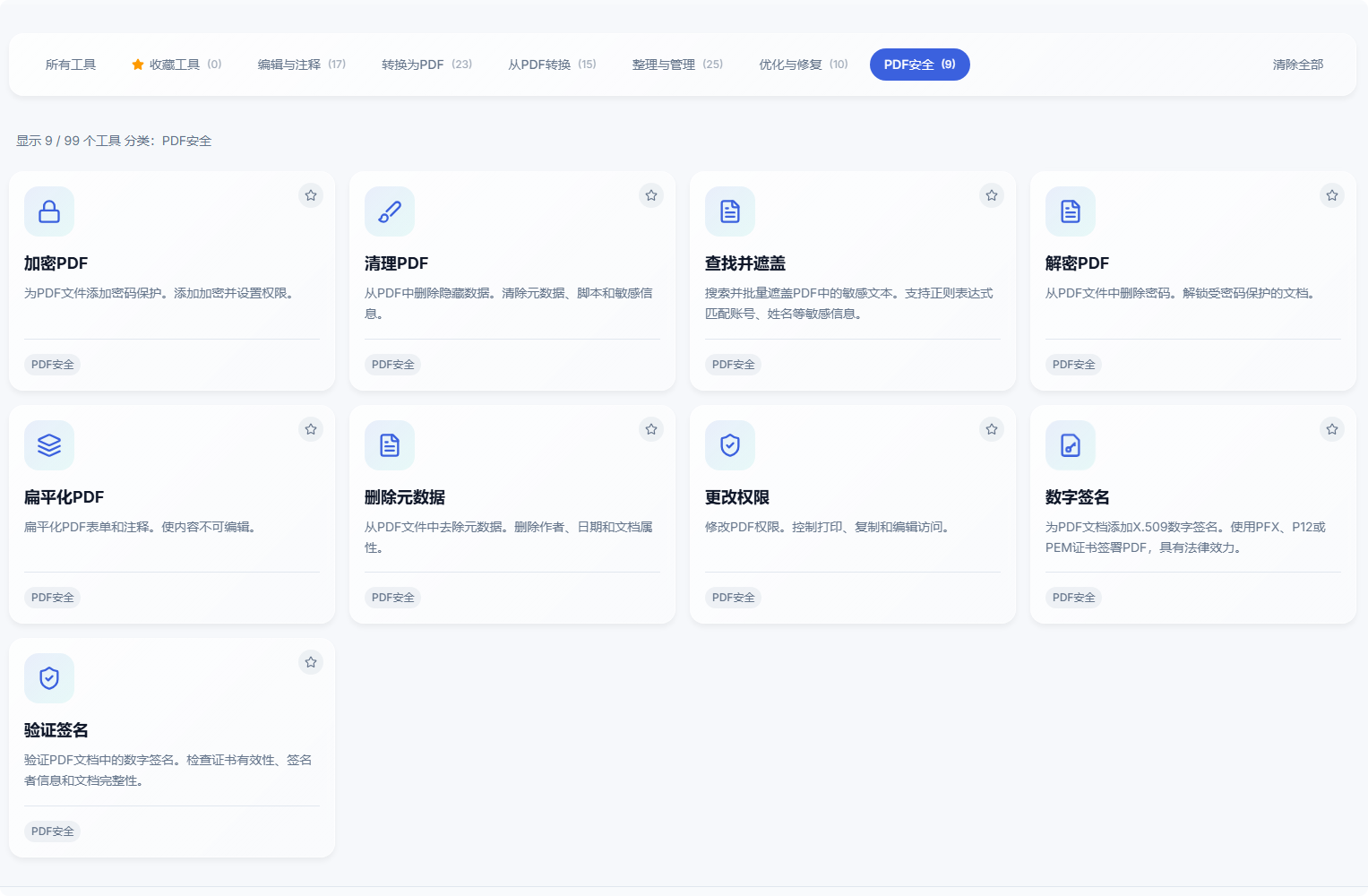
Task: Click the layers icon on 扁平化PDF card
Action: point(49,445)
